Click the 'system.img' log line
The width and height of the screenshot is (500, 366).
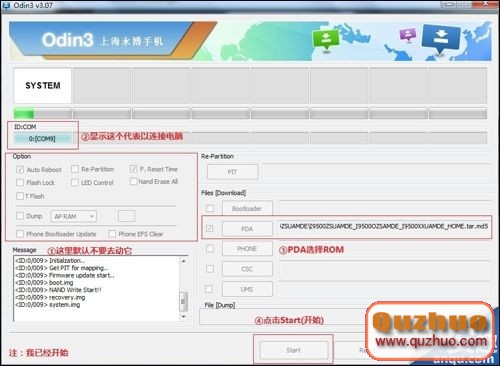pyautogui.click(x=47, y=305)
